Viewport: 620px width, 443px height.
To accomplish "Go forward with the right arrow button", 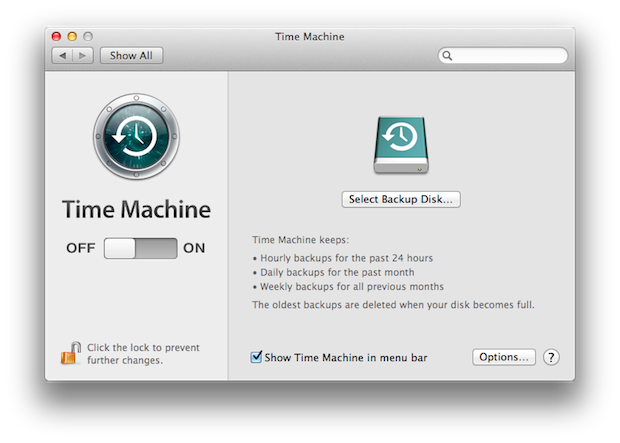I will click(x=83, y=55).
